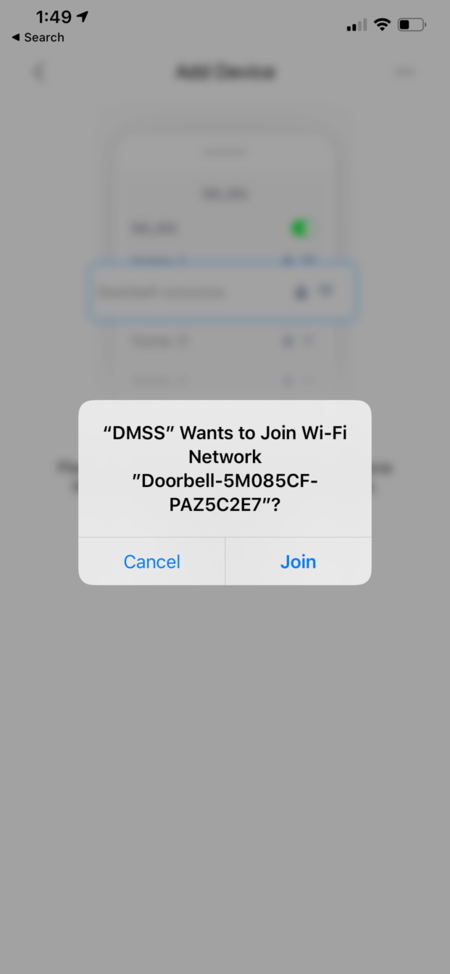Tap Cancel in the Wi-Fi prompt
This screenshot has width=450, height=974.
pyautogui.click(x=152, y=562)
